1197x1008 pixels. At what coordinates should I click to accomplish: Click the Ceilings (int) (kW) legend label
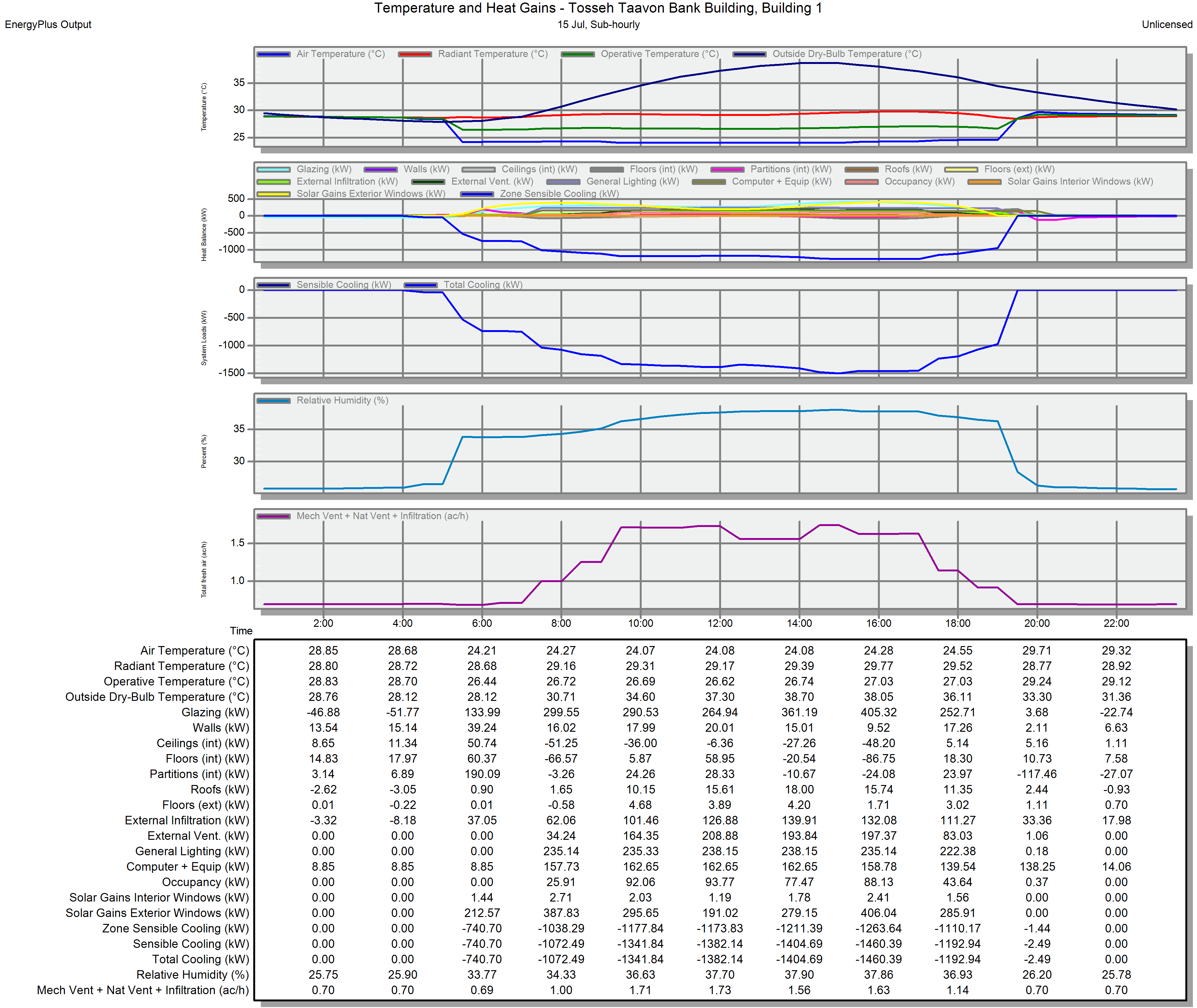[539, 169]
